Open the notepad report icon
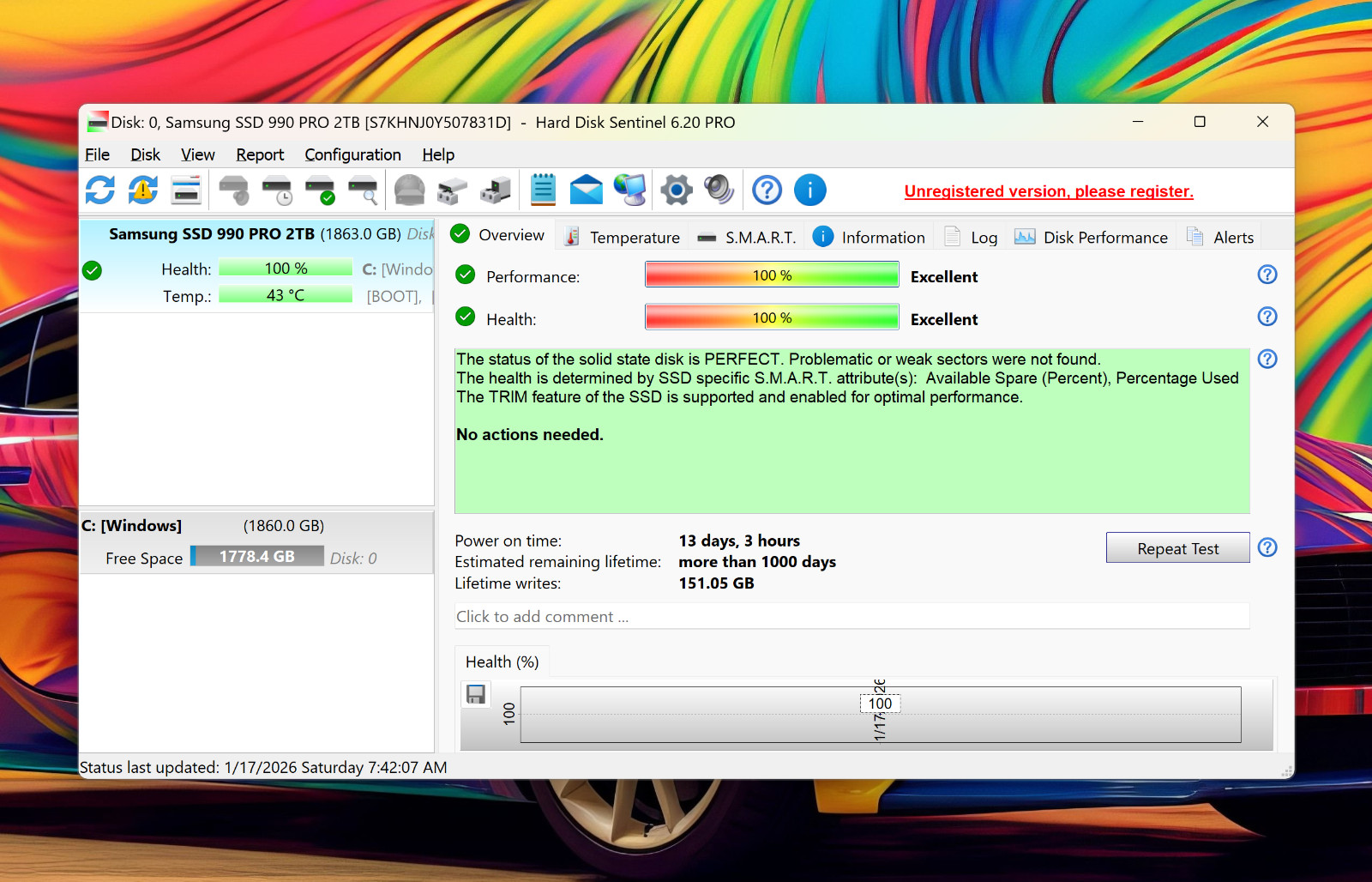Screen dimensions: 1372x882 pyautogui.click(x=543, y=190)
